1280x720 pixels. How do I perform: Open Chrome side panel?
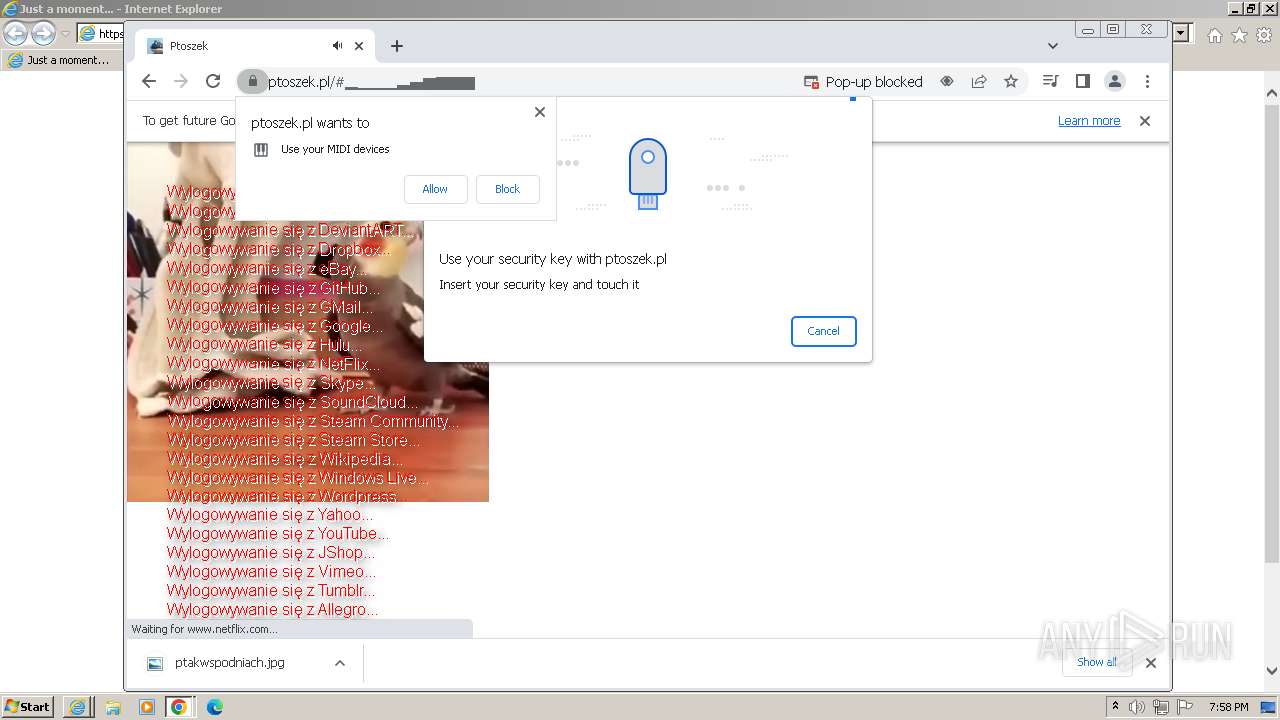(x=1082, y=82)
